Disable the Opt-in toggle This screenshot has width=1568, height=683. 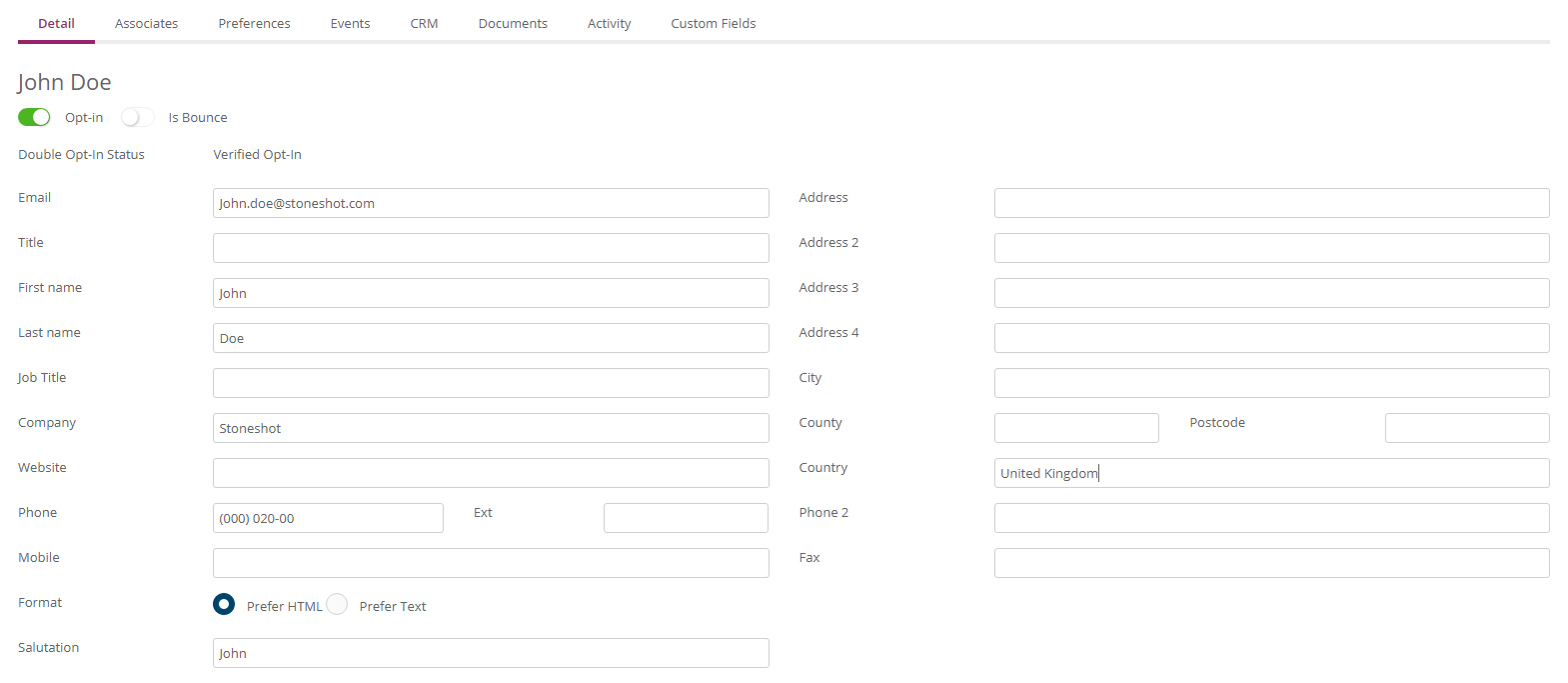[x=34, y=117]
